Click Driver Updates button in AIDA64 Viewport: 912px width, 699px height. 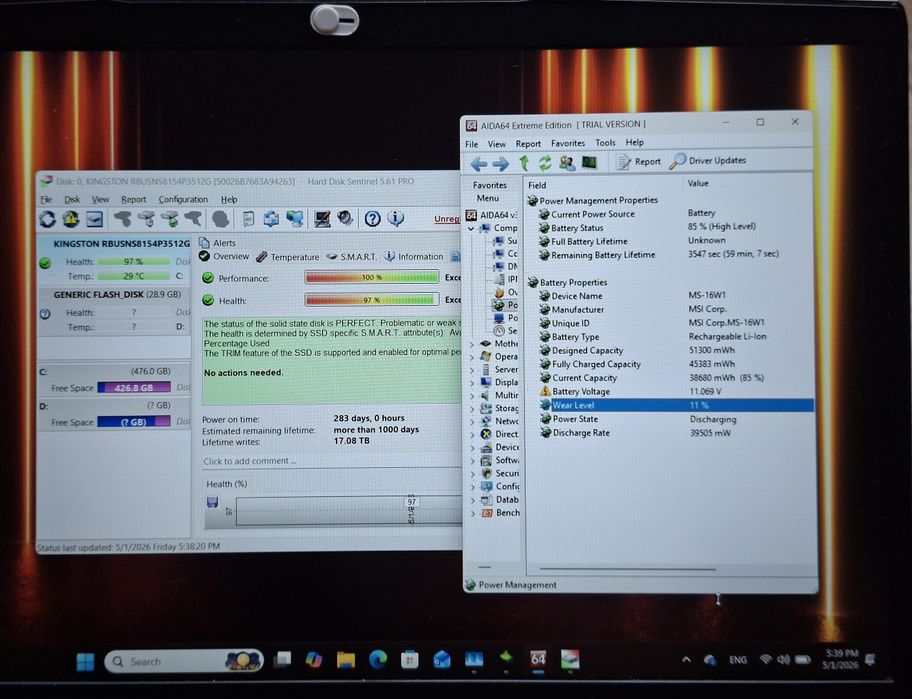(708, 161)
